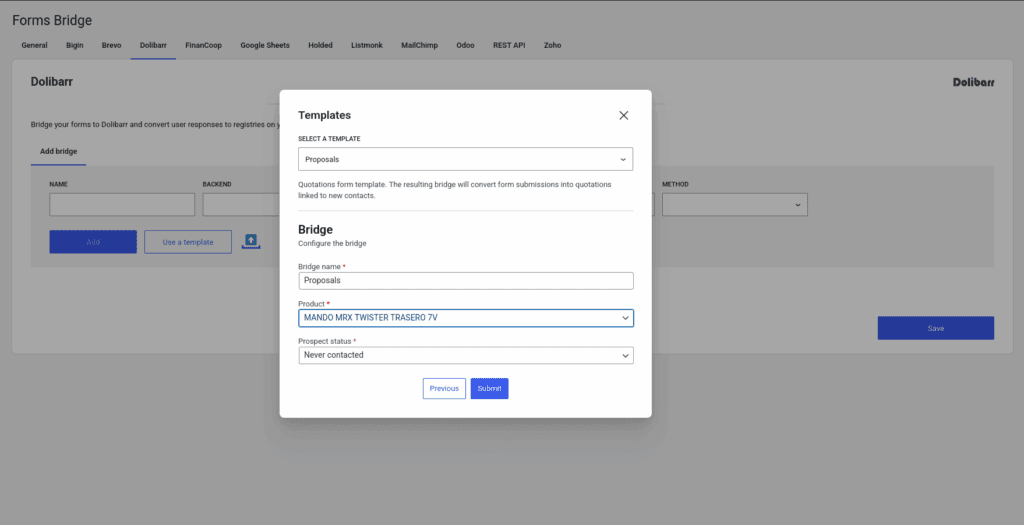
Task: Open the Method dropdown in the background form
Action: click(735, 204)
